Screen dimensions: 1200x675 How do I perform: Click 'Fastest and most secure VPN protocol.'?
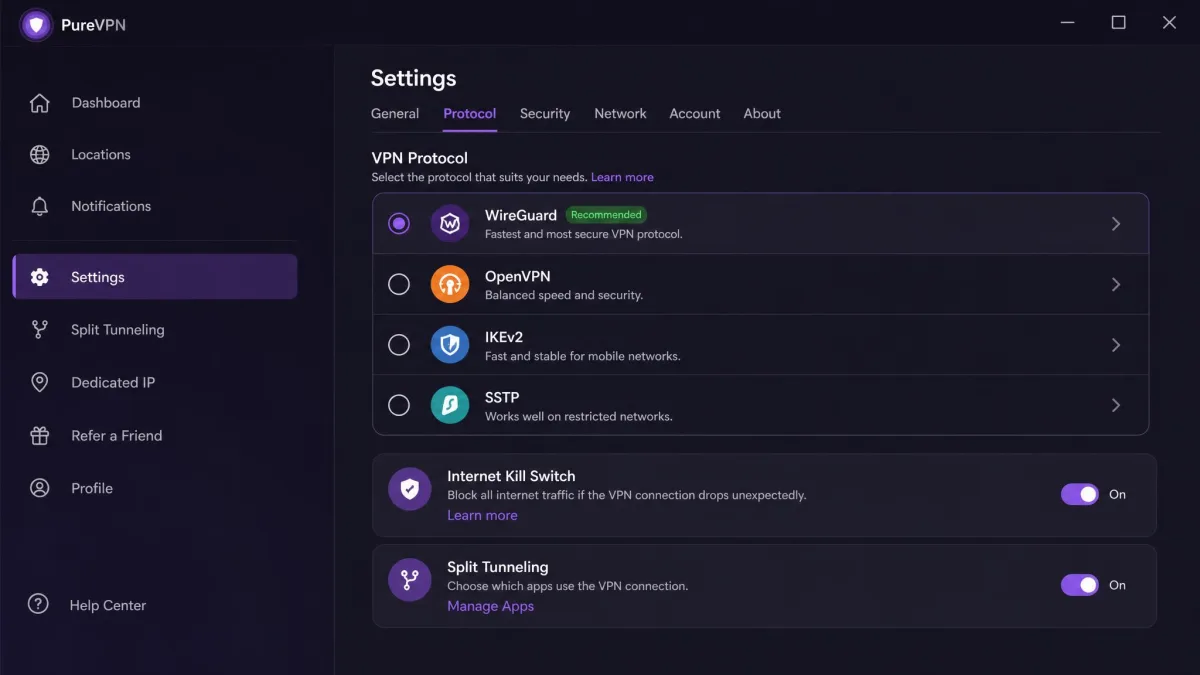[584, 234]
